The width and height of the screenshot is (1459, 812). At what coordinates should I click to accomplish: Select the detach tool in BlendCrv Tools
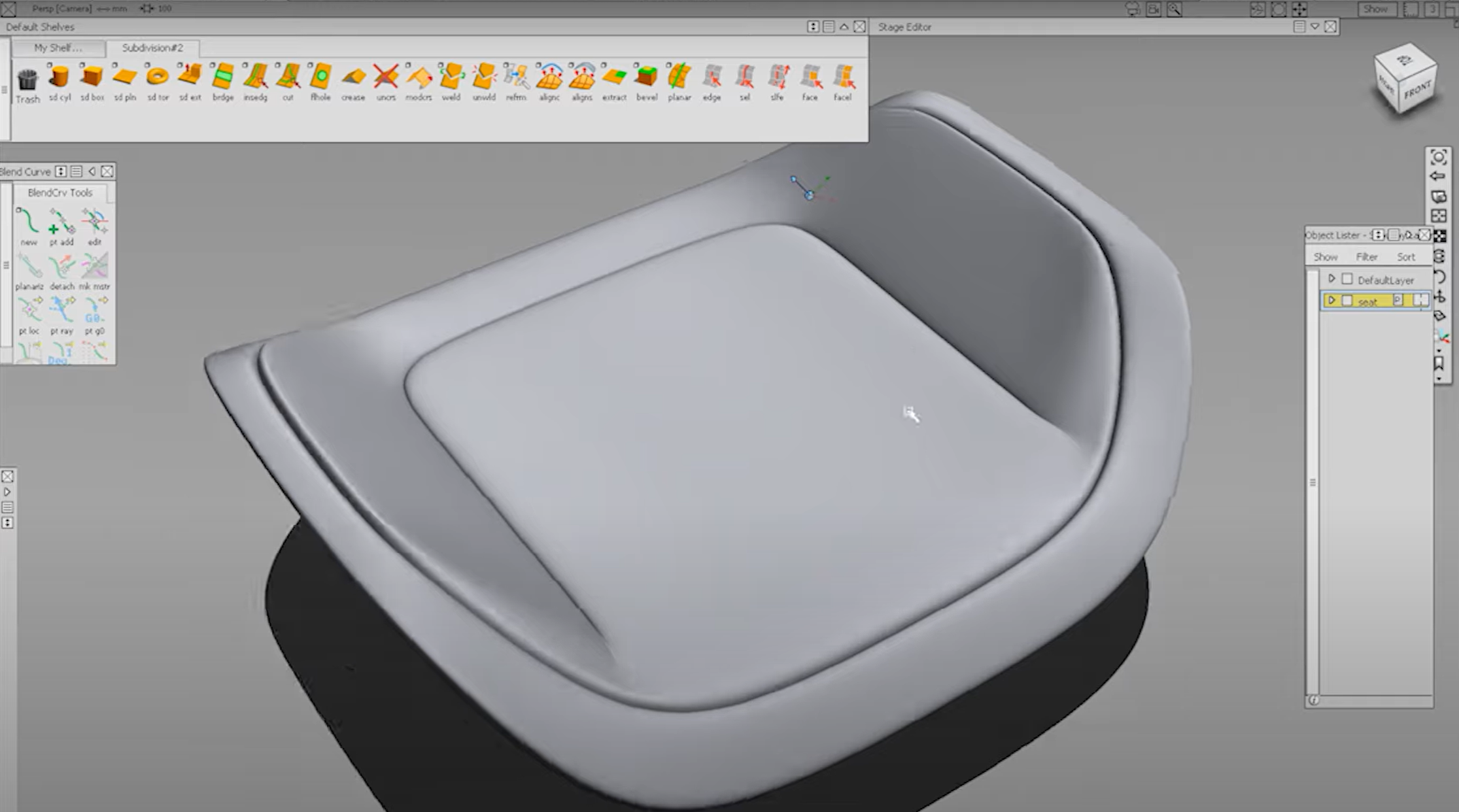click(61, 267)
